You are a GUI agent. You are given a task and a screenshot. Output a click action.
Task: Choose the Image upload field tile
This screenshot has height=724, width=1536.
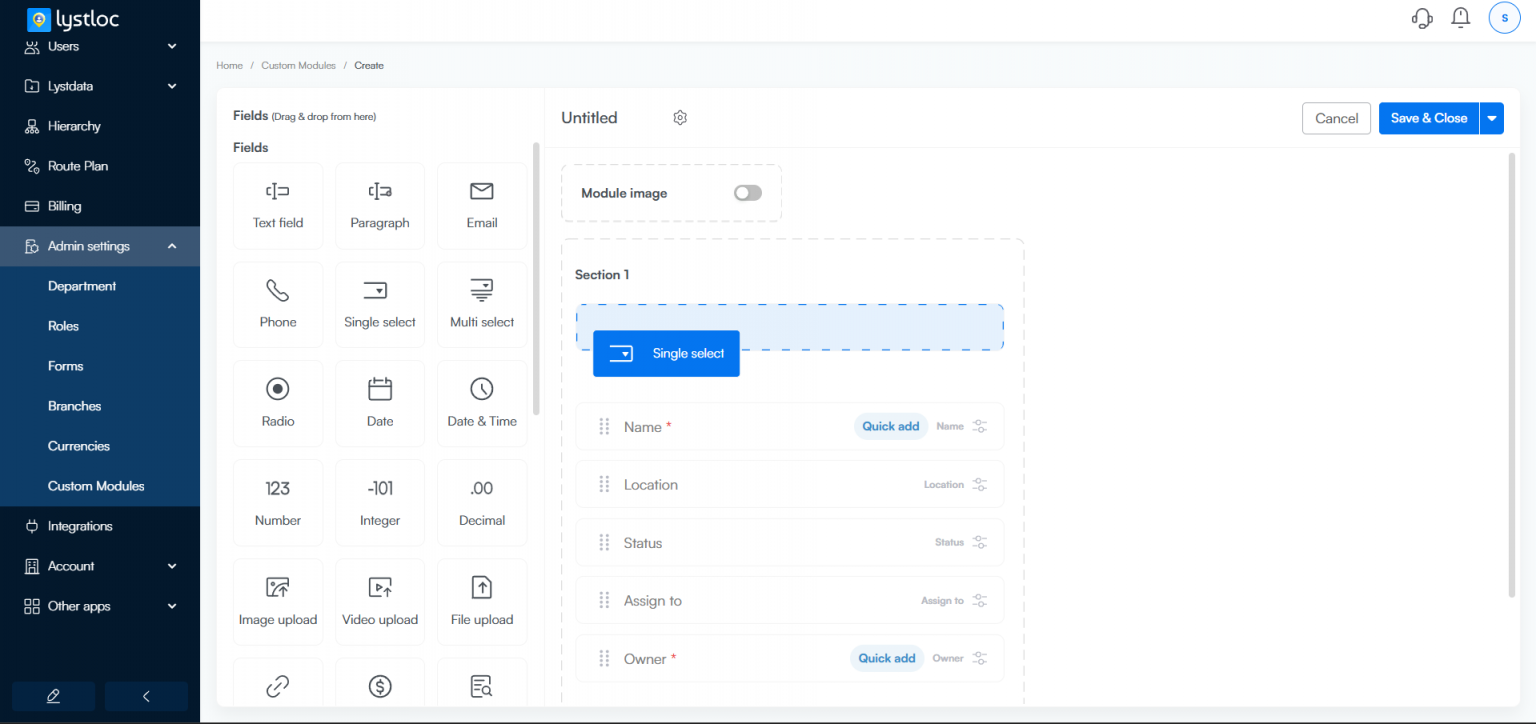coord(278,601)
